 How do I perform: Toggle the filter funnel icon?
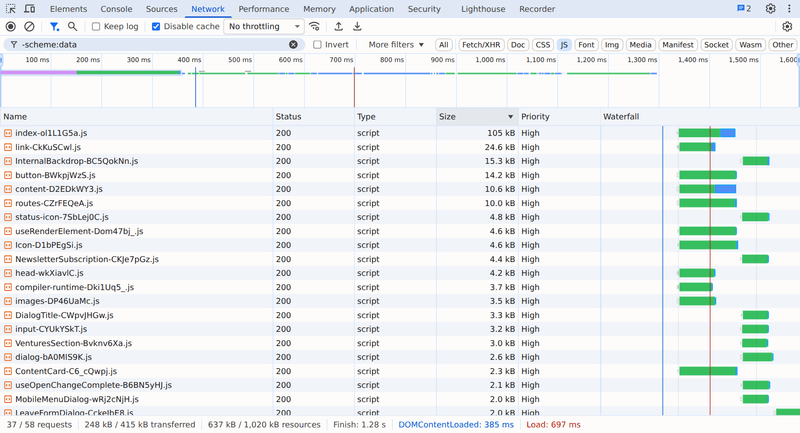(x=54, y=27)
